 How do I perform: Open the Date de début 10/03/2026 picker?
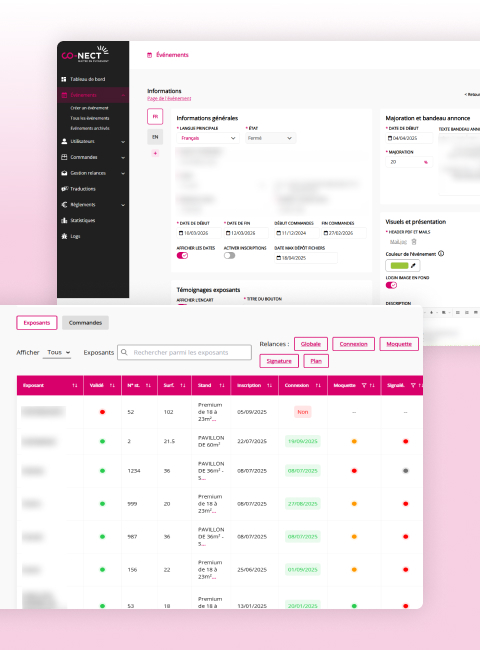199,233
